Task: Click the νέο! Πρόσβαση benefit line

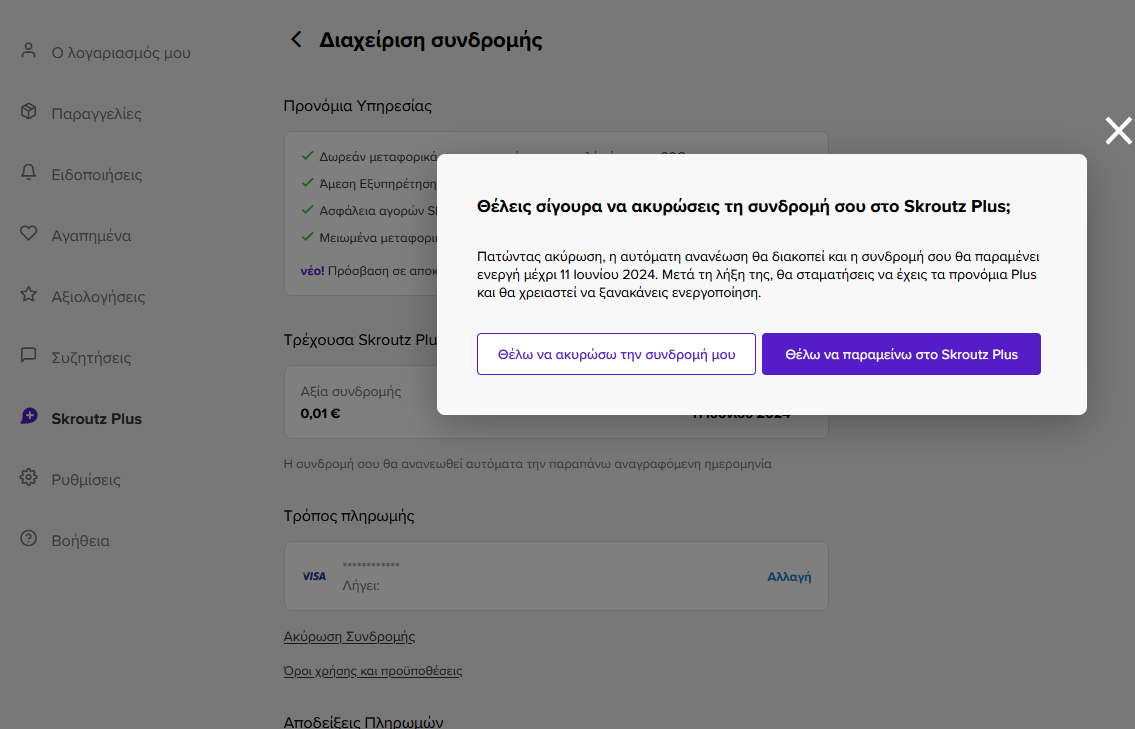Action: point(369,271)
